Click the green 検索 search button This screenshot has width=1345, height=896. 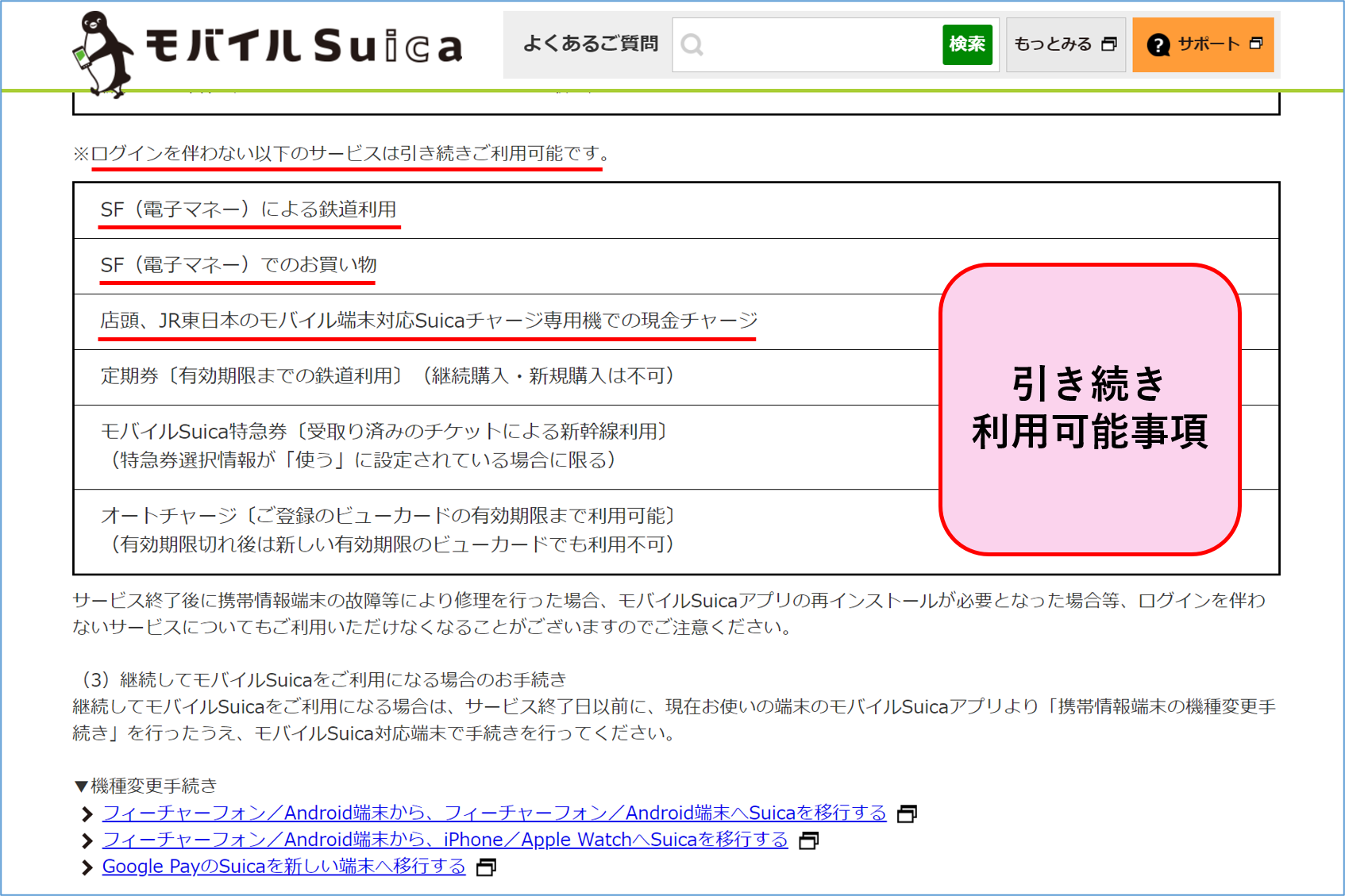click(x=967, y=44)
